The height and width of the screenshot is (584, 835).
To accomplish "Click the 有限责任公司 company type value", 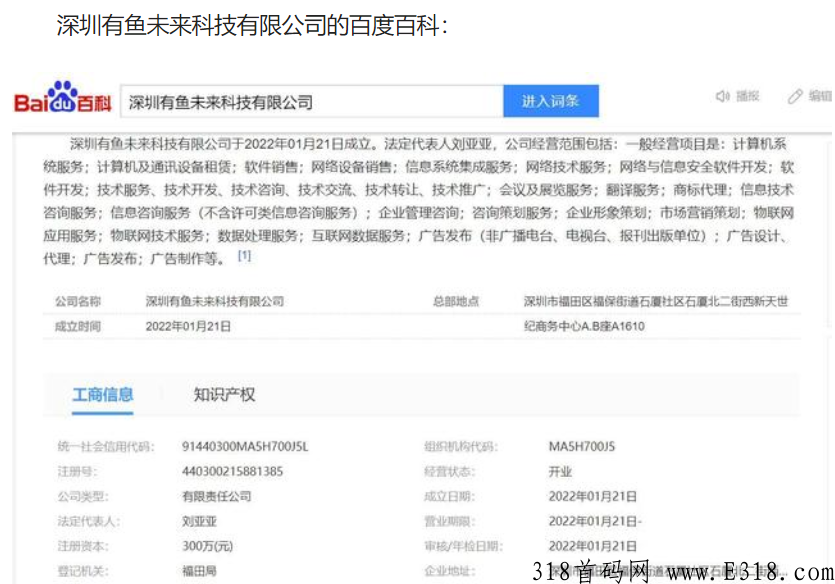I will tap(216, 496).
